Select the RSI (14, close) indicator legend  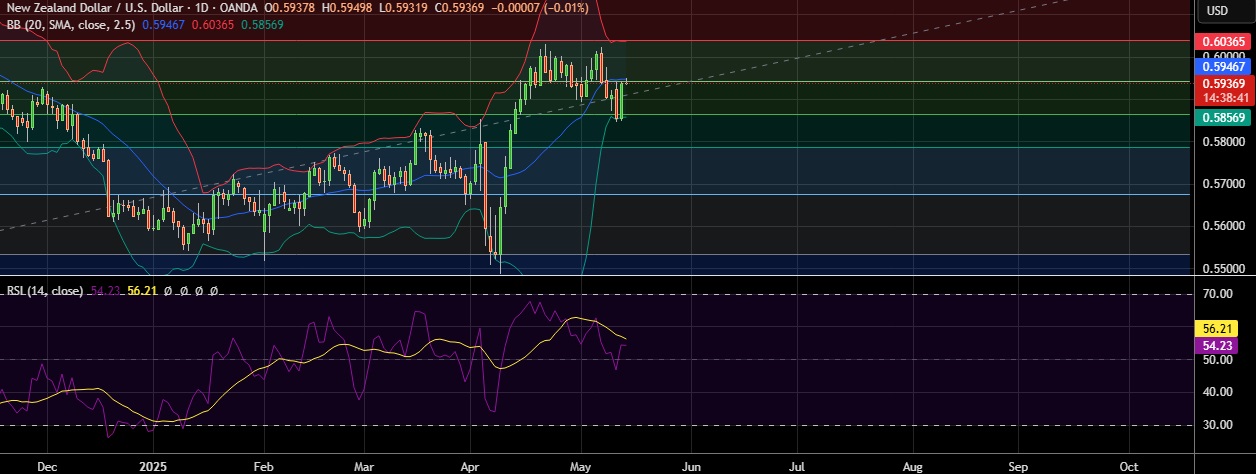click(x=46, y=291)
